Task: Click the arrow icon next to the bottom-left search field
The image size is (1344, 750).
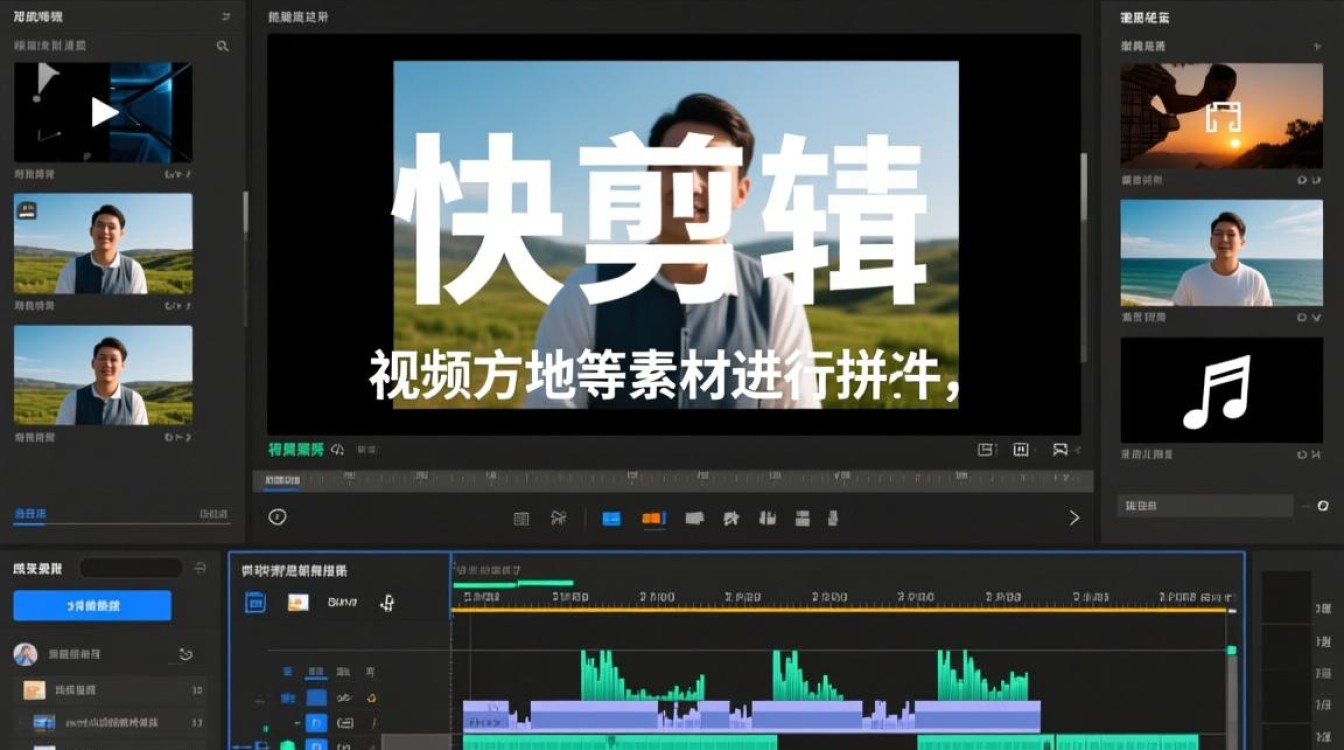Action: click(x=199, y=568)
